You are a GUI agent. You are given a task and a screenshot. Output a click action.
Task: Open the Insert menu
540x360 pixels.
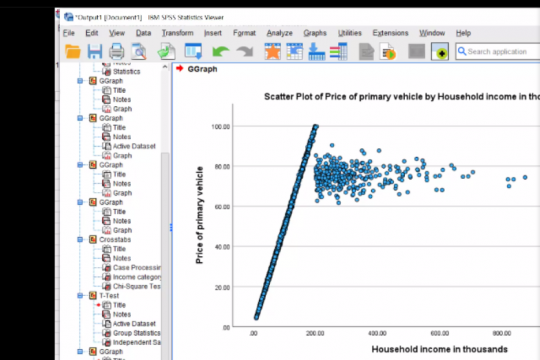click(213, 33)
